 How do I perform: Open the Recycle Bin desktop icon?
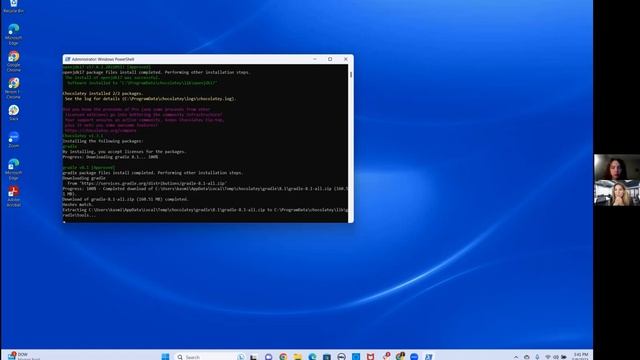click(13, 6)
